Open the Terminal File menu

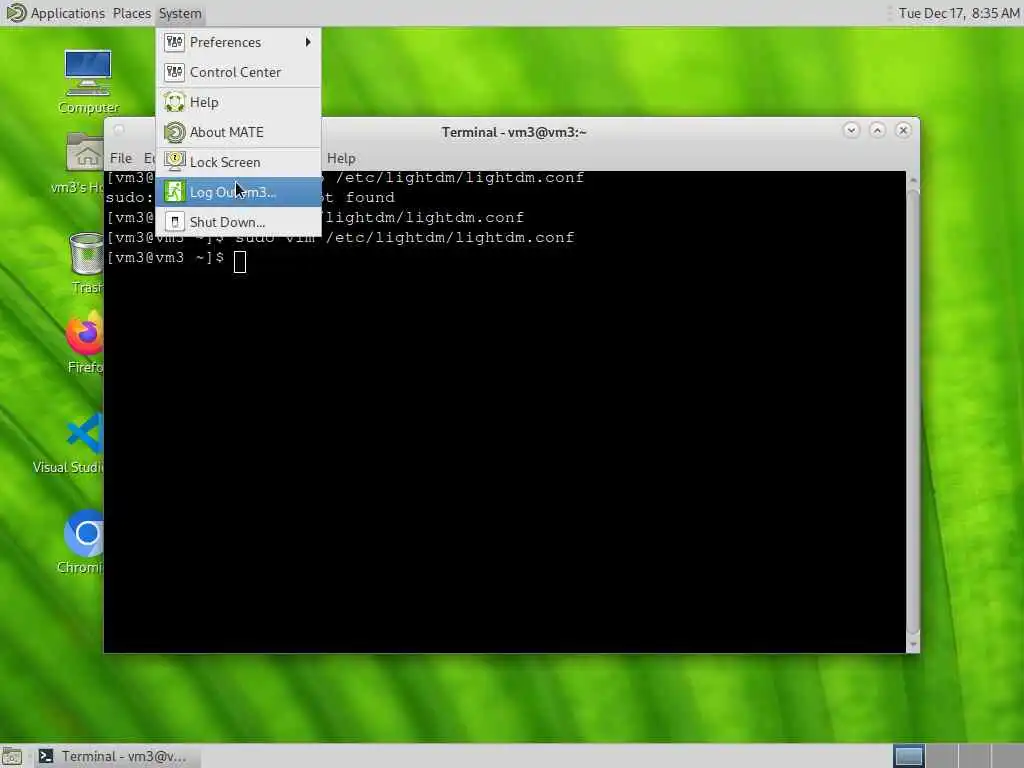[x=121, y=158]
